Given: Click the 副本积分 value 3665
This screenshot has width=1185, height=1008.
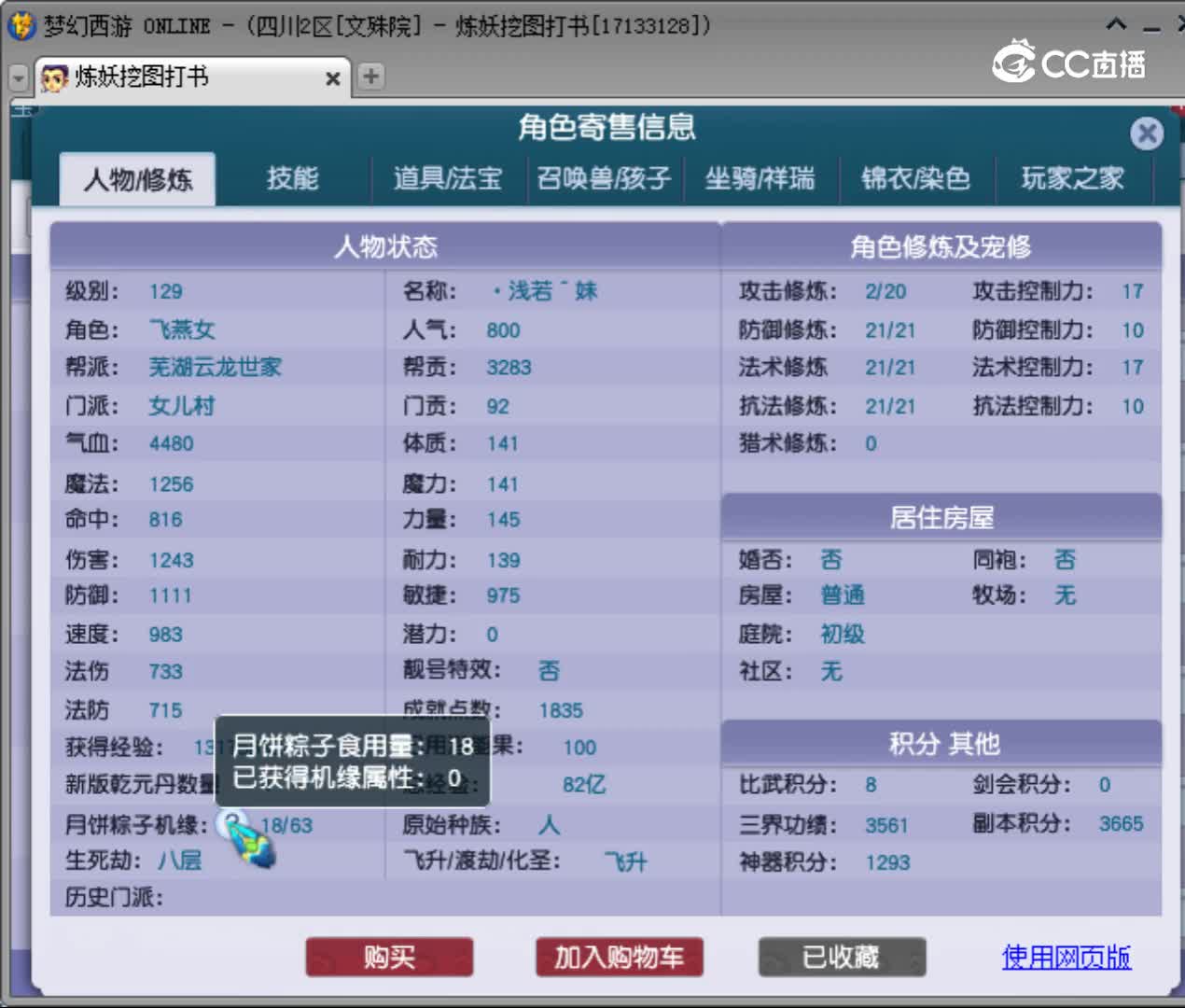Looking at the screenshot, I should [1122, 823].
